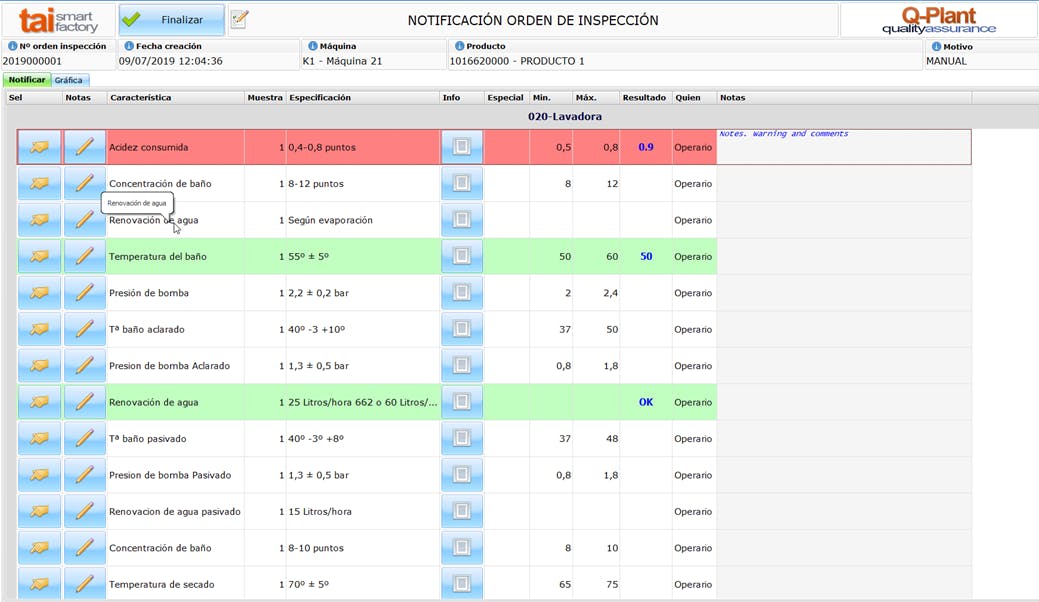Open the notes pencil for Presion de bomba Aclarado

click(85, 366)
